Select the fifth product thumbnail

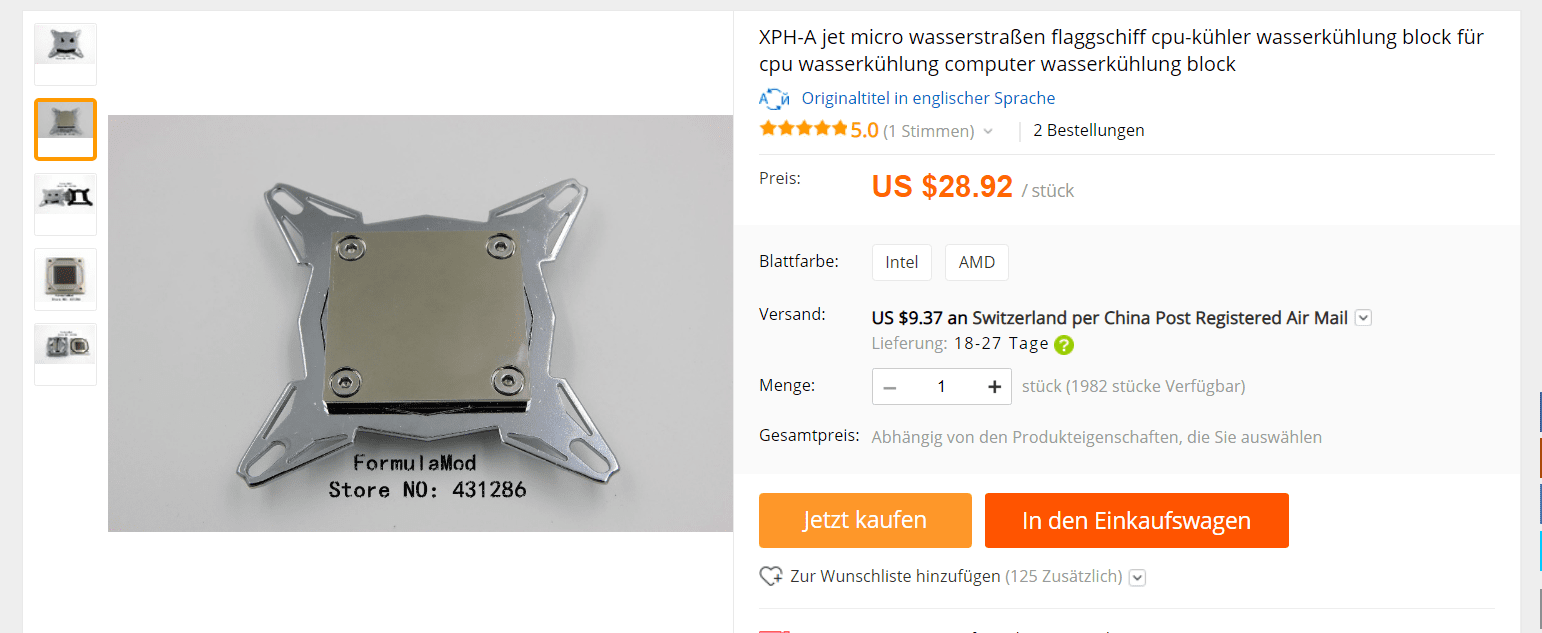click(x=66, y=354)
